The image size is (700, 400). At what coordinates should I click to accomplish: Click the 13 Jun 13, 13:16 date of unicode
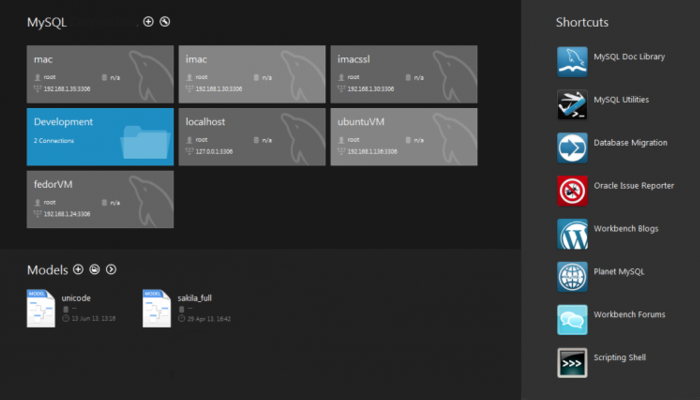93,319
